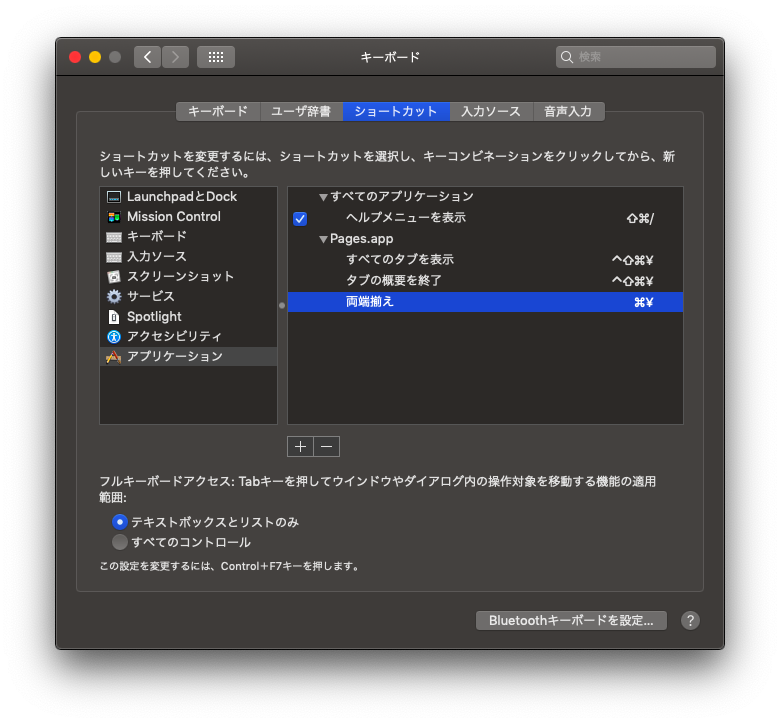This screenshot has height=723, width=780.
Task: Minimize the window with the yellow button
Action: (x=95, y=57)
